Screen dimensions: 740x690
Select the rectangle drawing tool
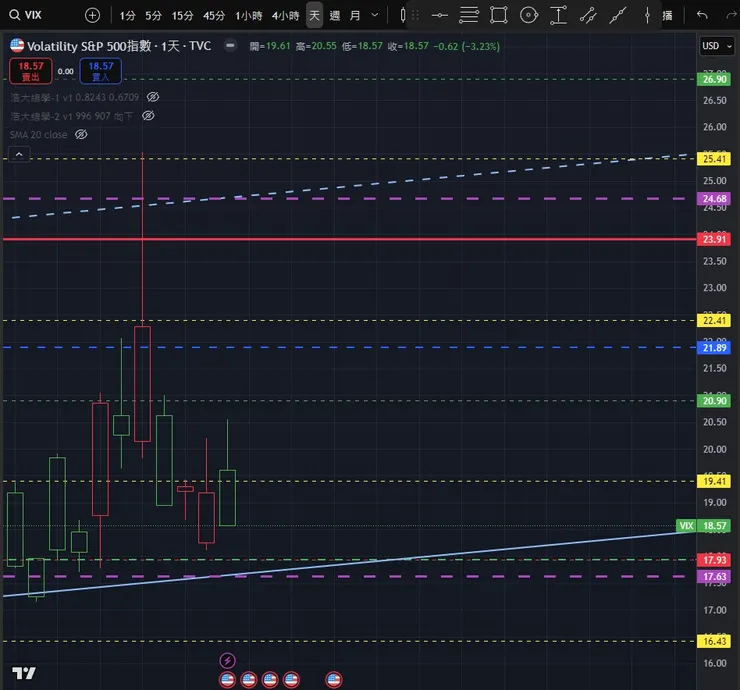499,15
